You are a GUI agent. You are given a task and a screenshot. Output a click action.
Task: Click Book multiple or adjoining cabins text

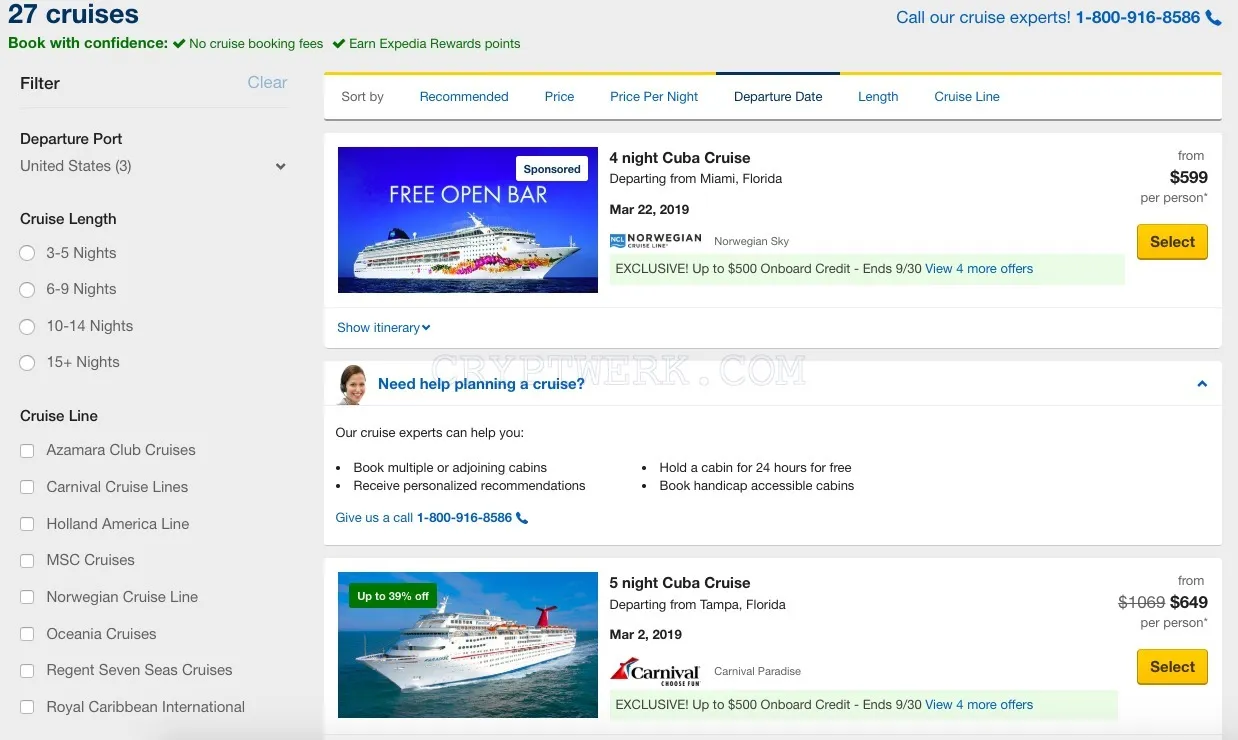click(x=450, y=468)
